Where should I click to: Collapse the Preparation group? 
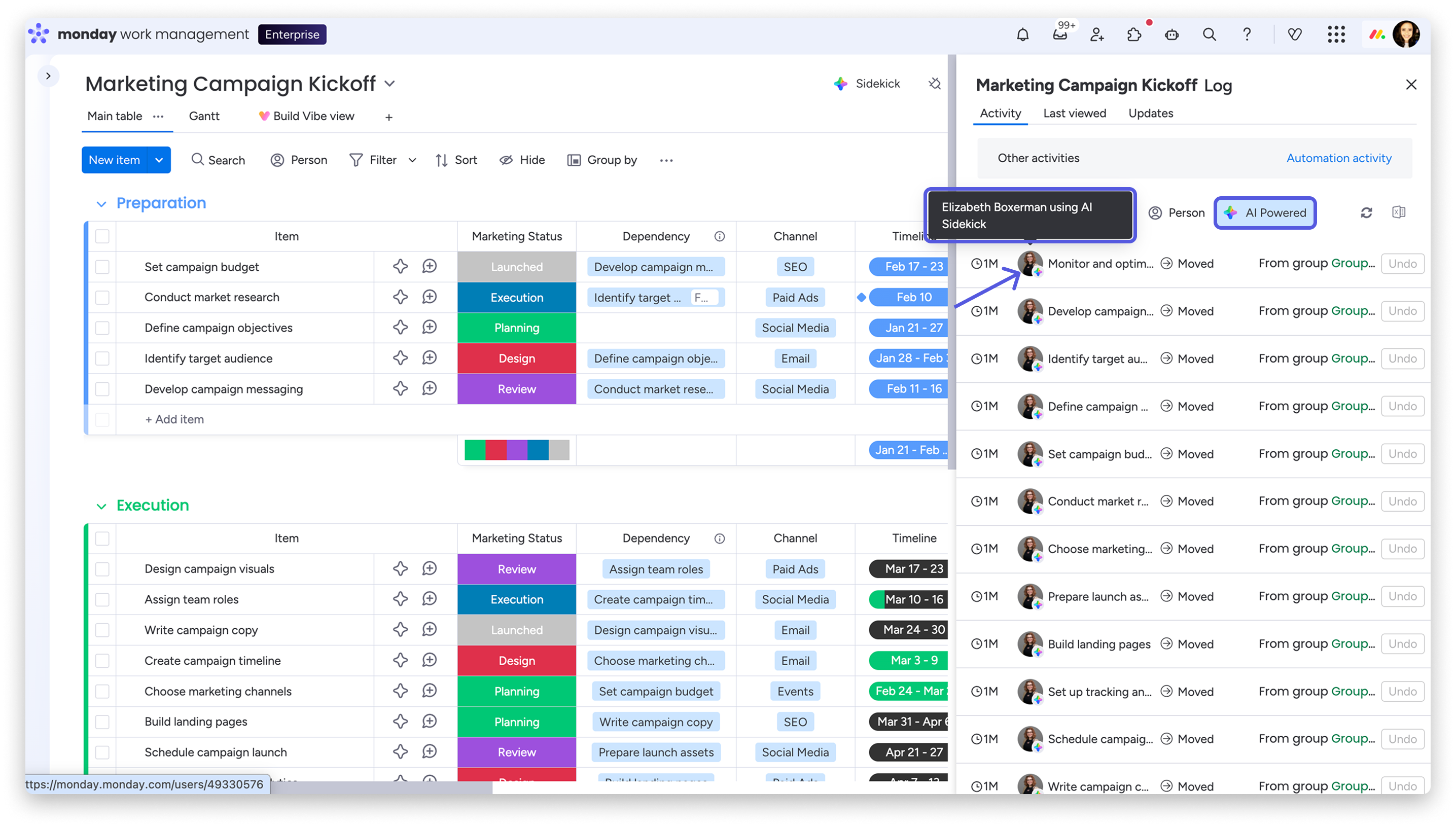click(102, 204)
